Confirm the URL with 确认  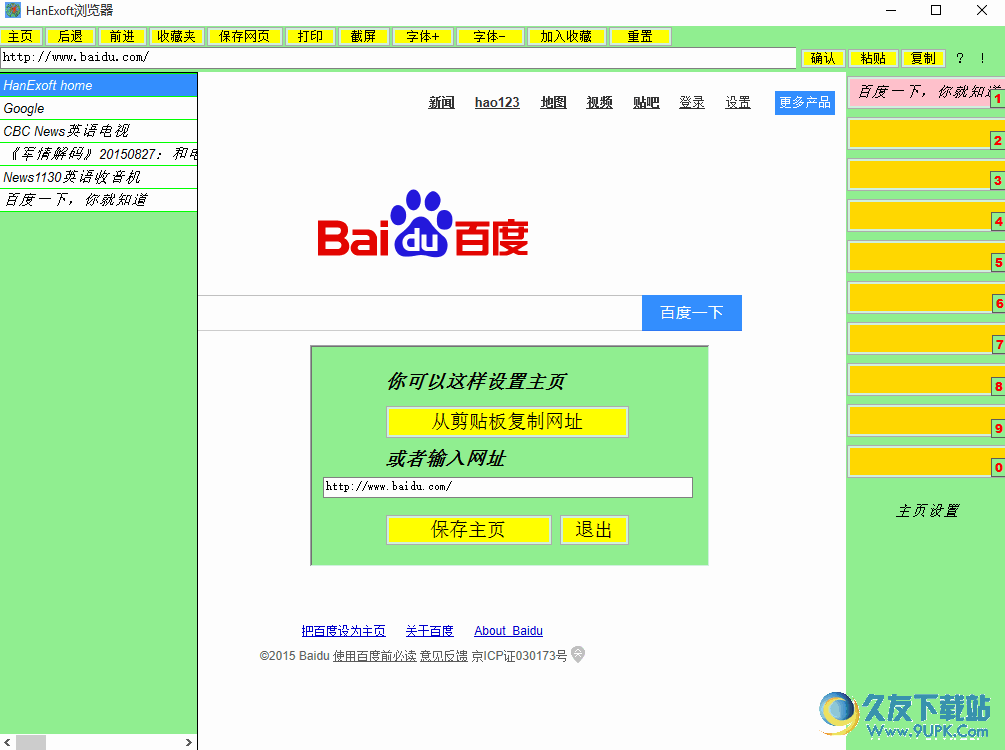coord(823,58)
